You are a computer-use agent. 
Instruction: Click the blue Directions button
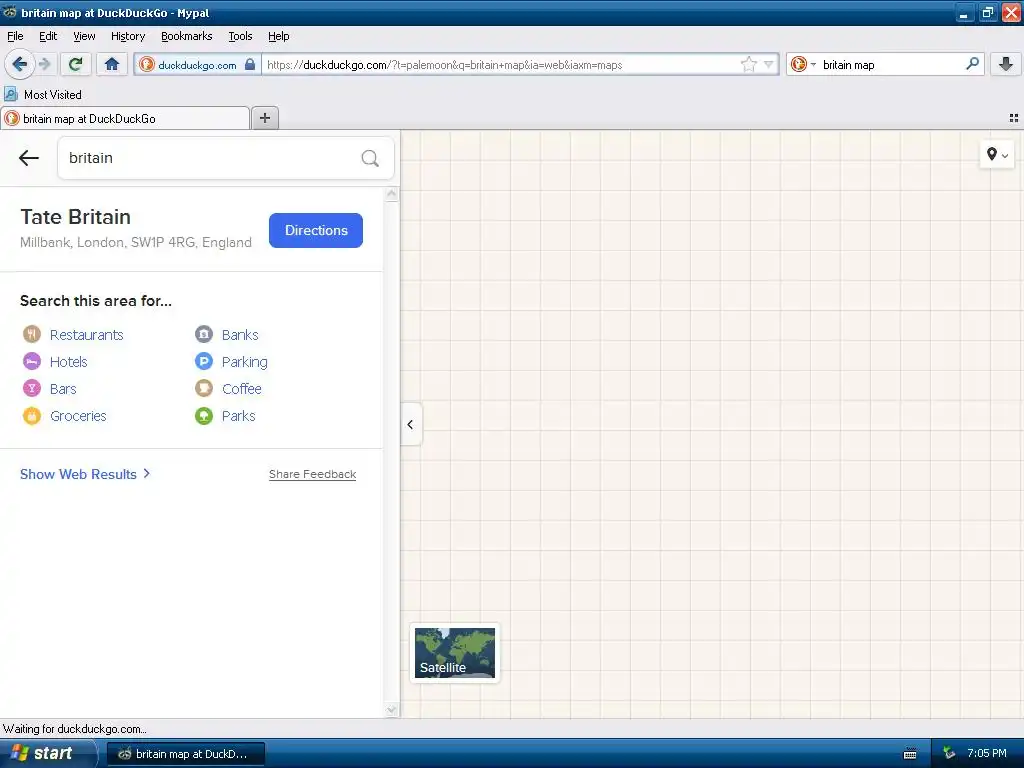(315, 230)
